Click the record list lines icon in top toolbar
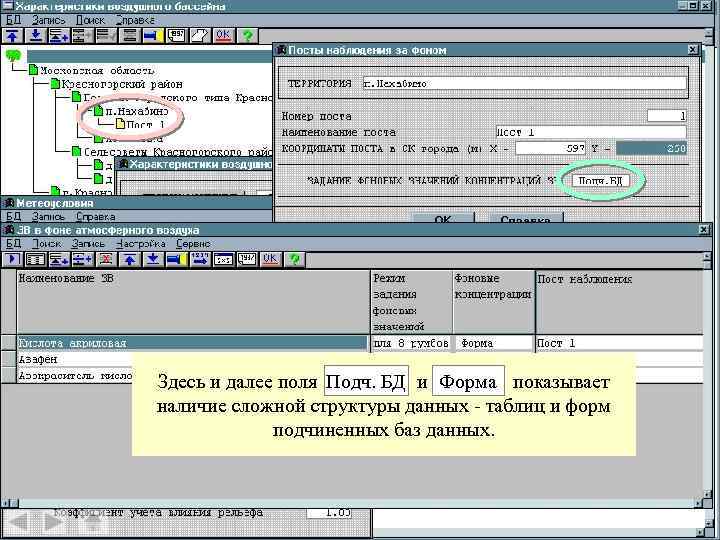Screen dimensions: 720x540 (129, 35)
